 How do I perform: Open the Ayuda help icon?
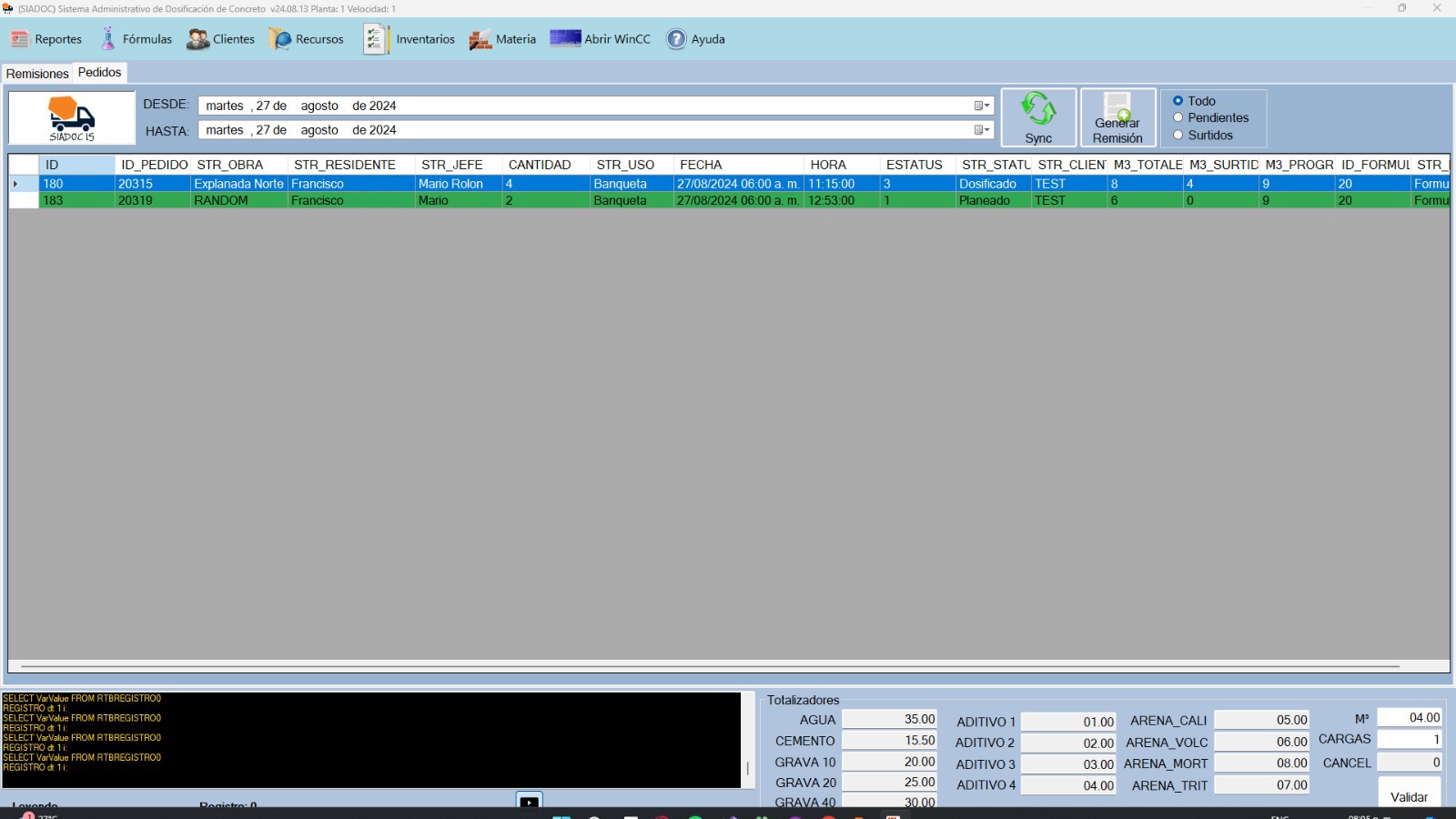pyautogui.click(x=676, y=39)
